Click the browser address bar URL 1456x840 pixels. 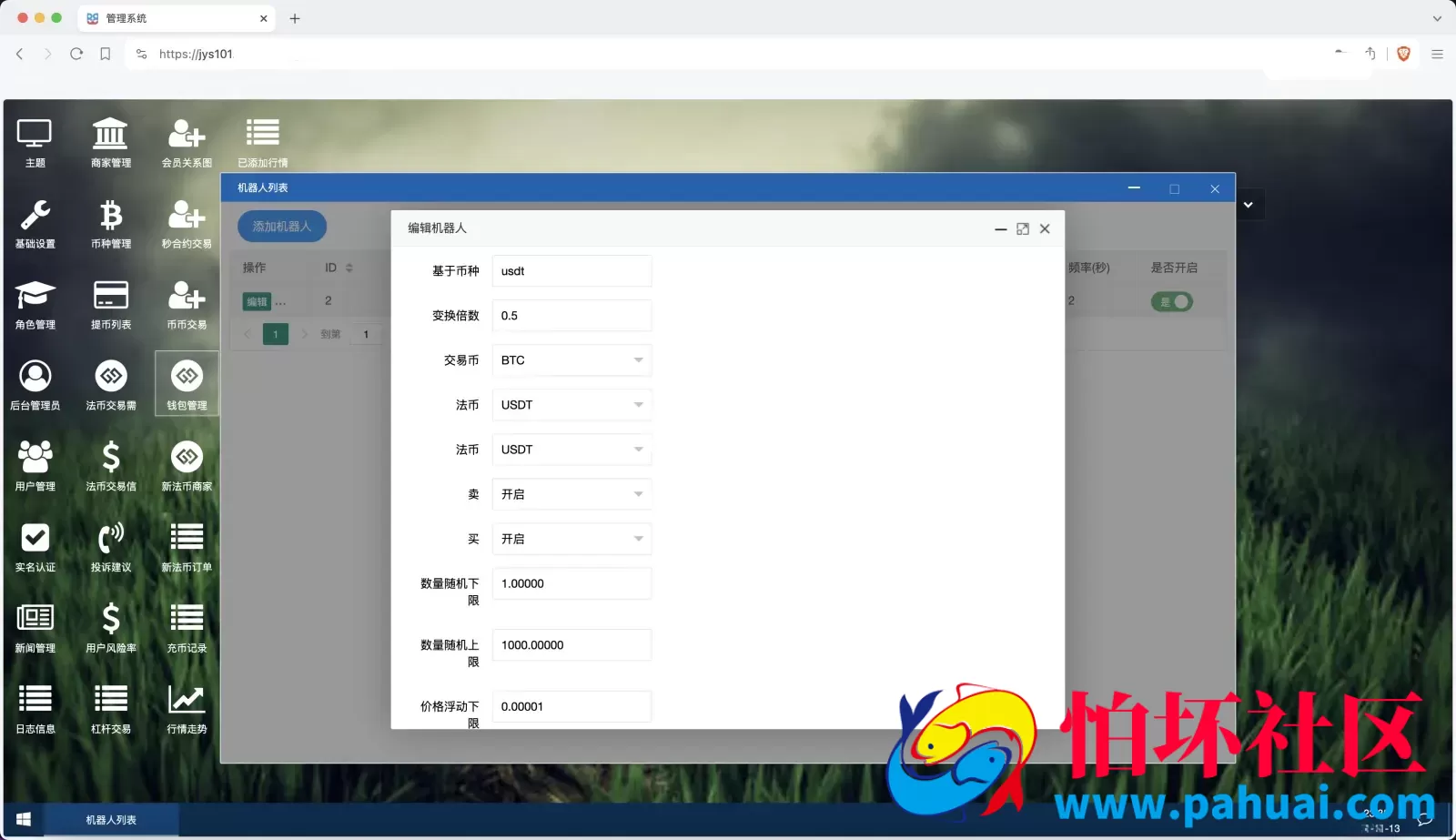coord(196,54)
